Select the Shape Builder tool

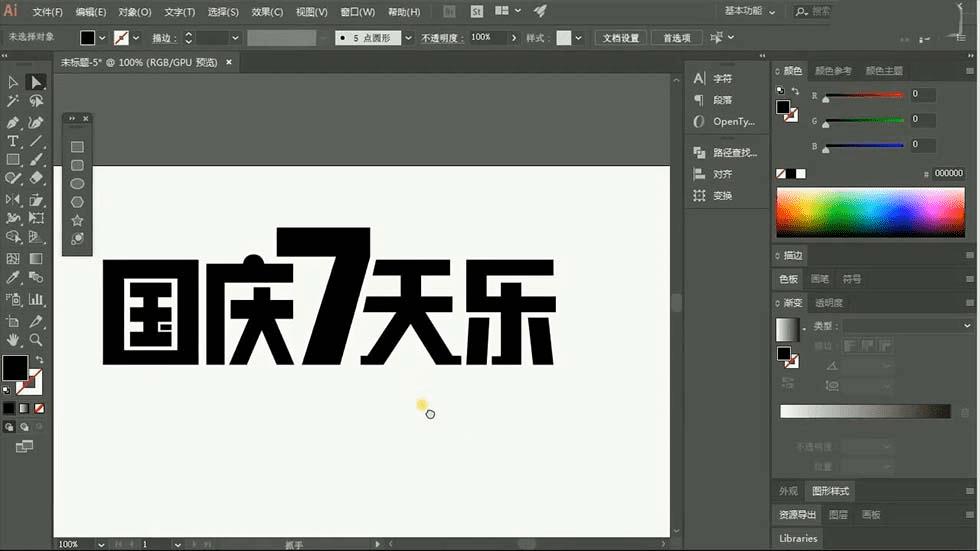(x=12, y=237)
